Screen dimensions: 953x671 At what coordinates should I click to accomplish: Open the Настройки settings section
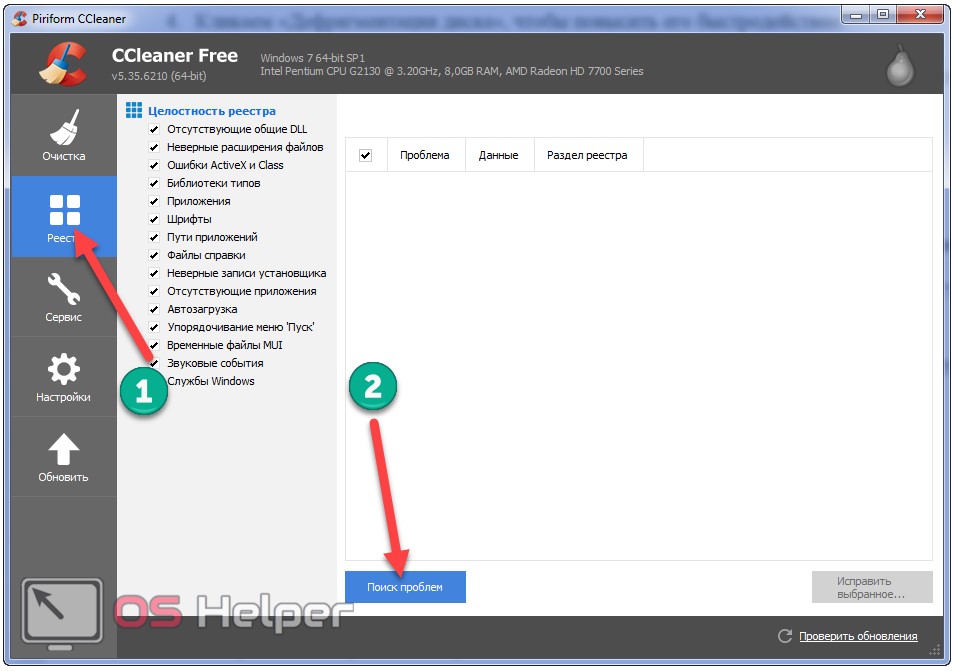[x=64, y=376]
